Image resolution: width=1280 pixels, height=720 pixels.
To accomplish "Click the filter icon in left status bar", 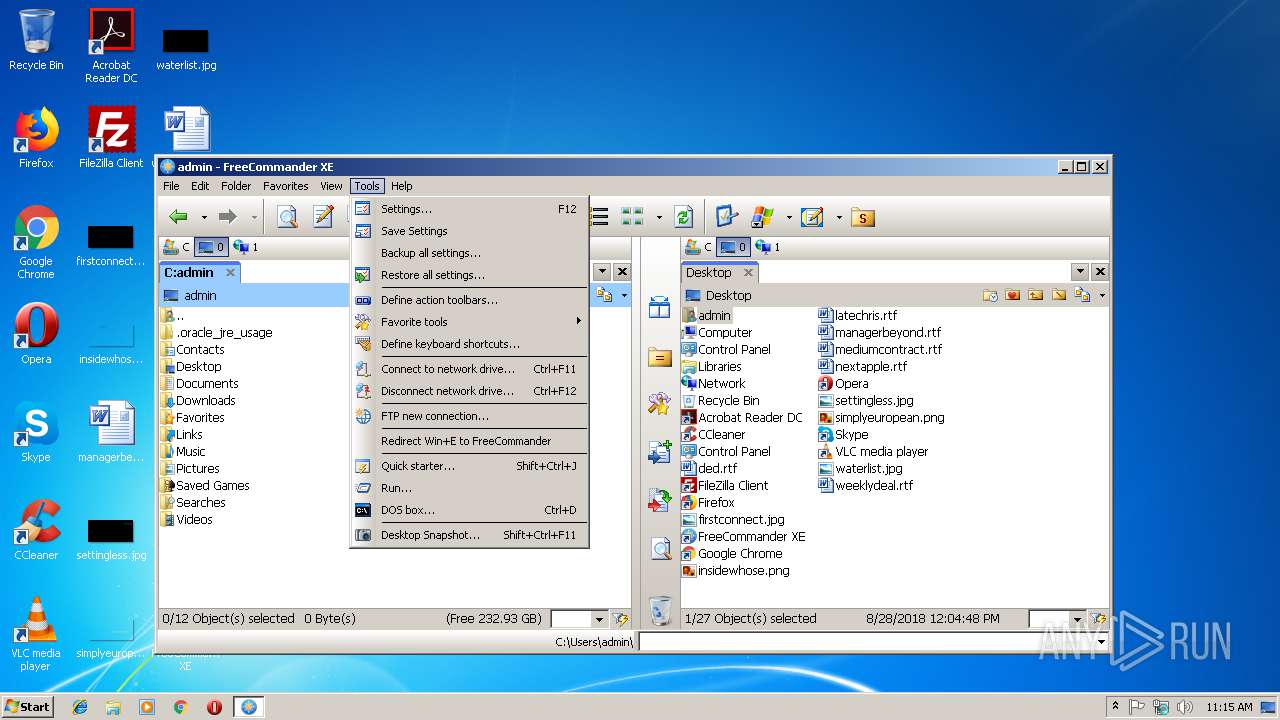I will click(620, 619).
